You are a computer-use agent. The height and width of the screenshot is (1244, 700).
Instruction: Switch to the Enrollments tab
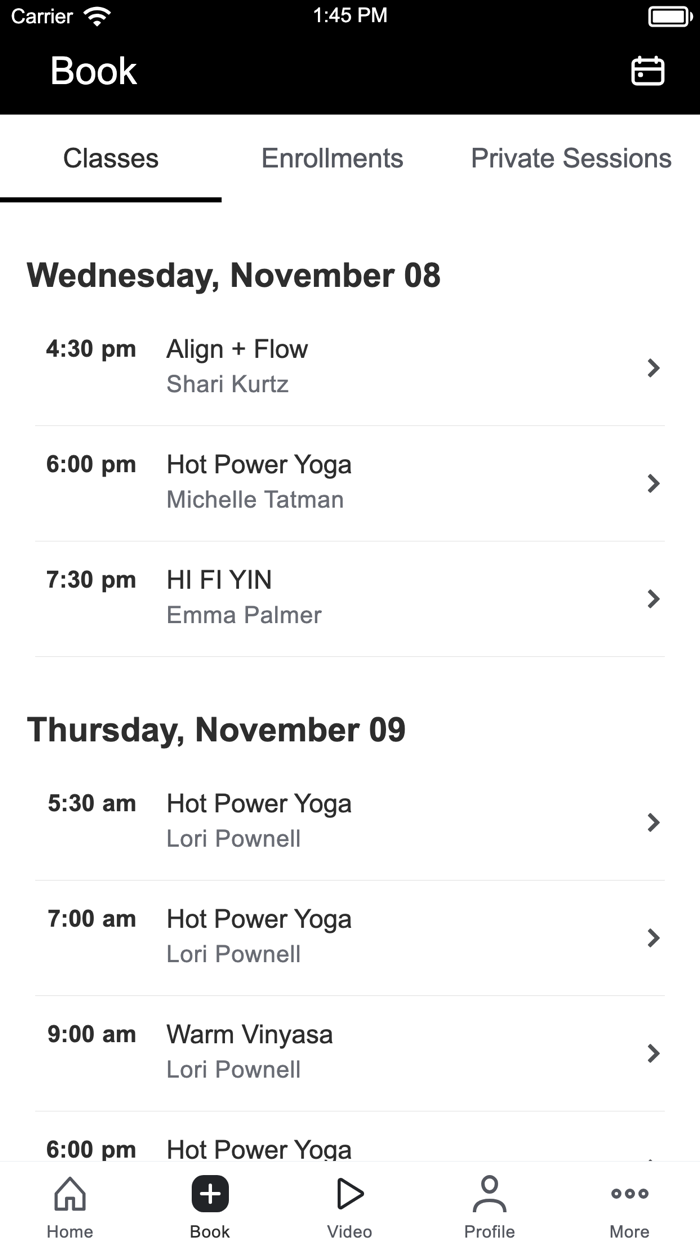pyautogui.click(x=332, y=158)
